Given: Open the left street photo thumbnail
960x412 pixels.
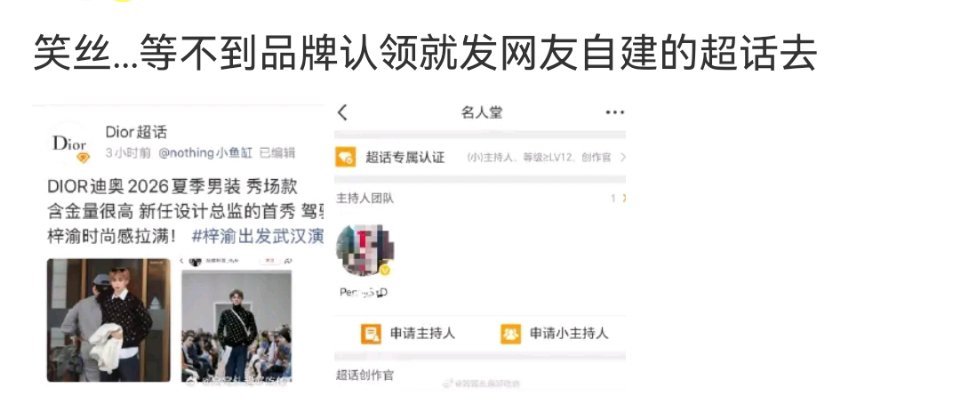Looking at the screenshot, I should tap(108, 320).
